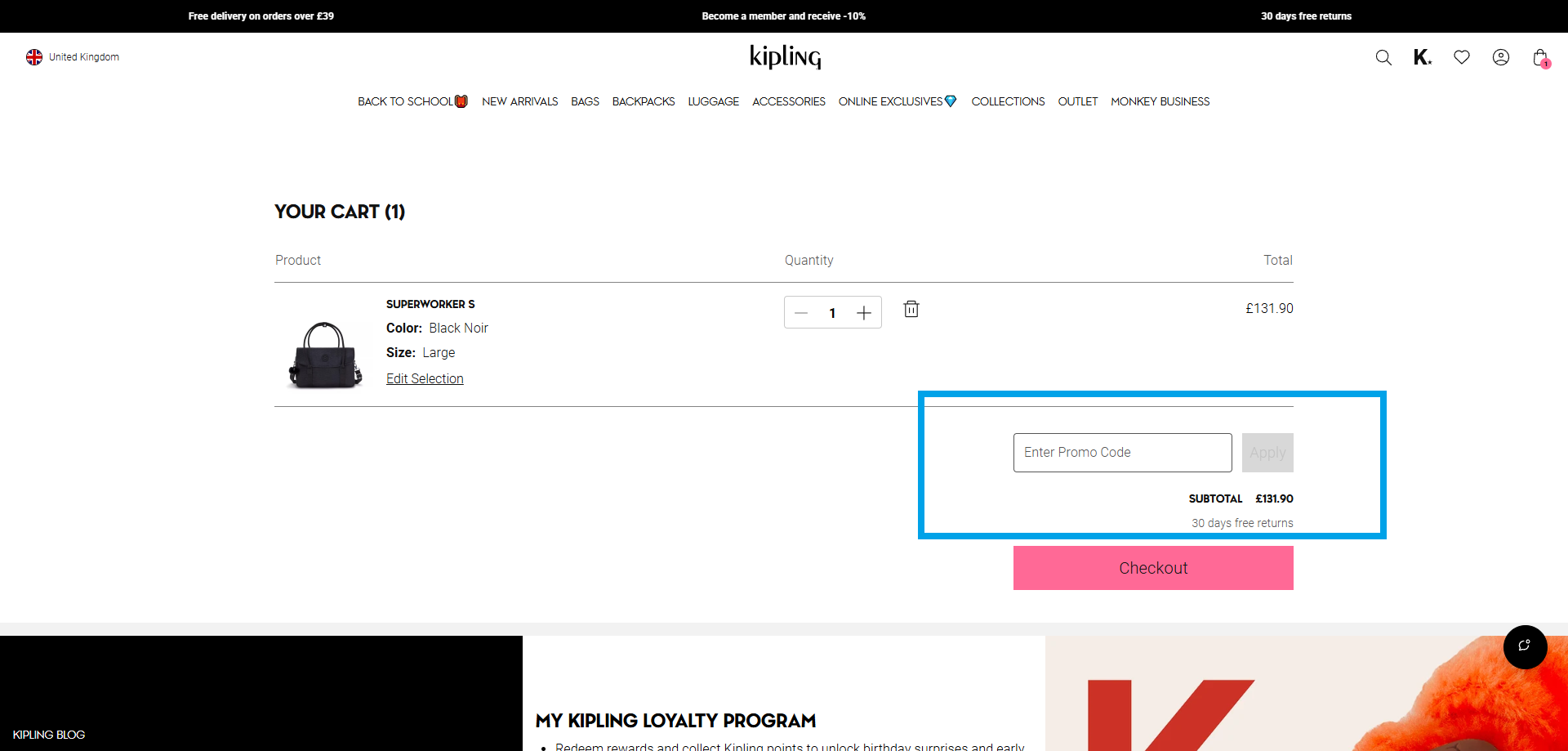Click the 'Black Noir' color value
The image size is (1568, 751).
[x=458, y=328]
